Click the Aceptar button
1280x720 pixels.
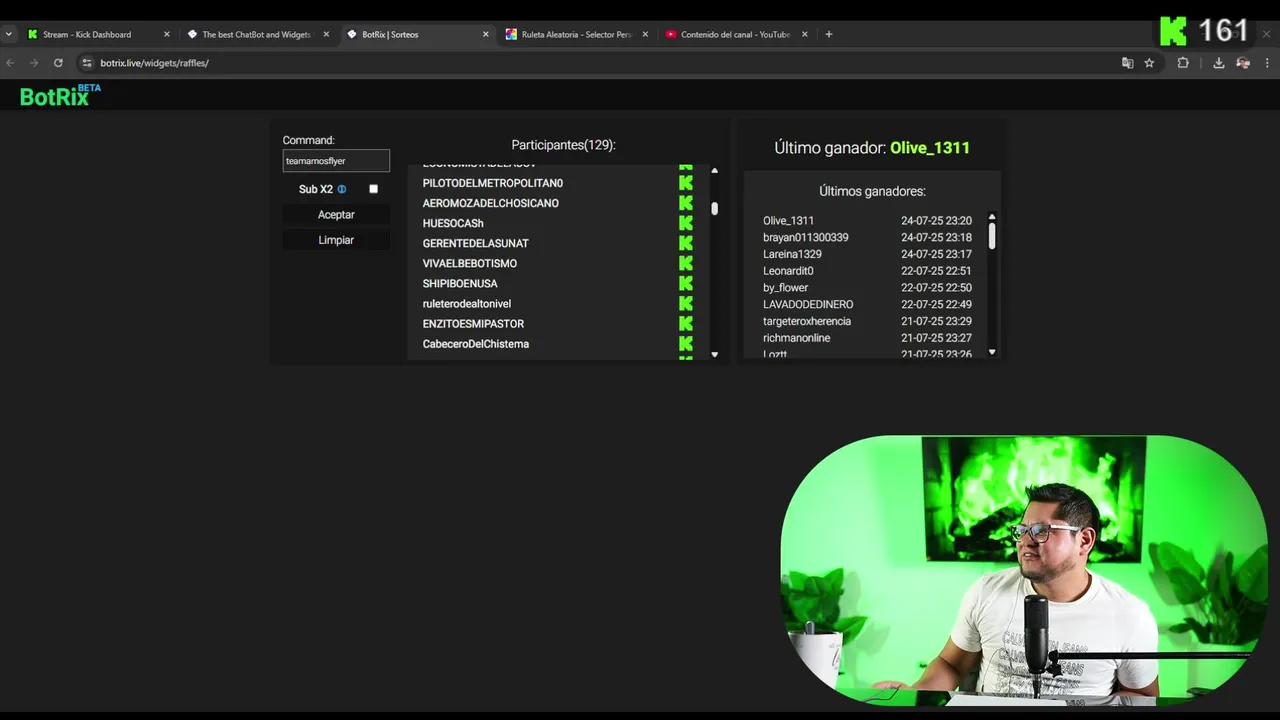click(336, 215)
